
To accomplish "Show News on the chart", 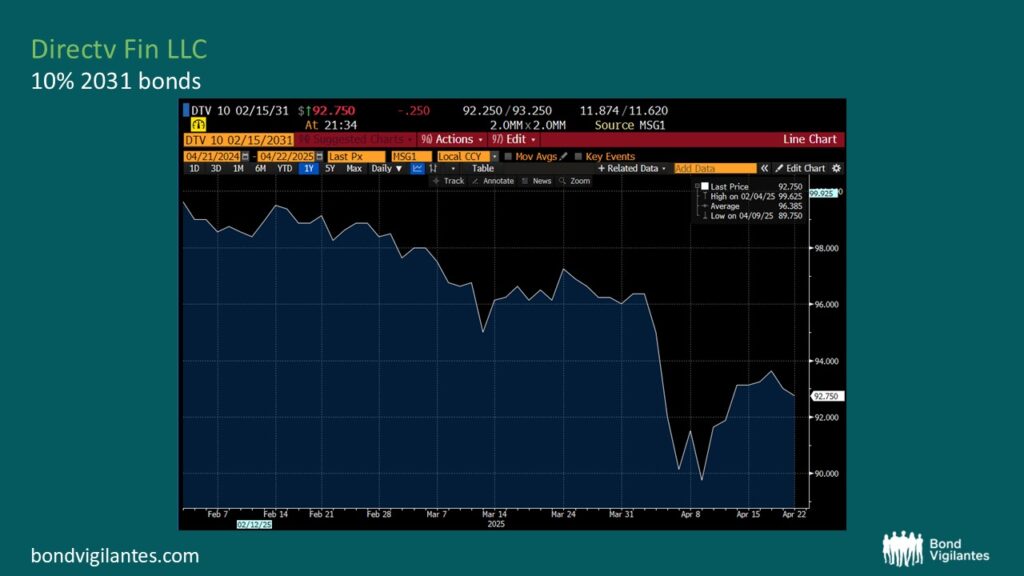I will tap(537, 181).
